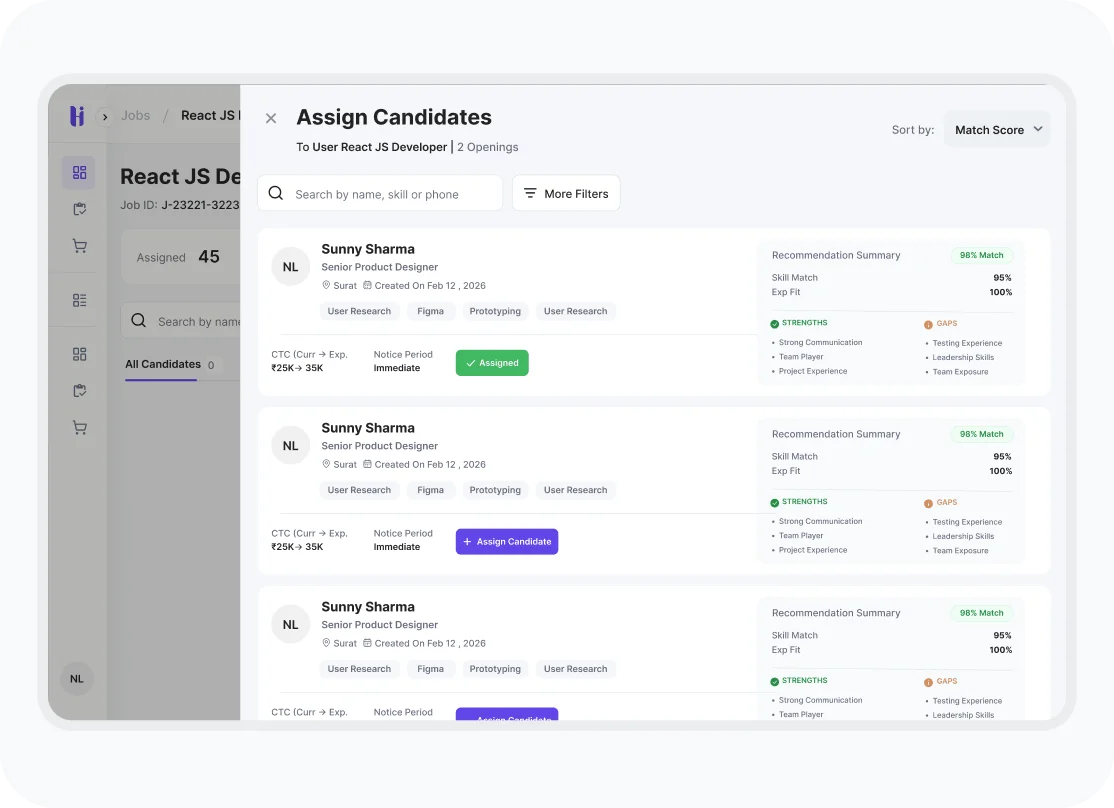Switch to the All Candidates tab

click(x=163, y=365)
